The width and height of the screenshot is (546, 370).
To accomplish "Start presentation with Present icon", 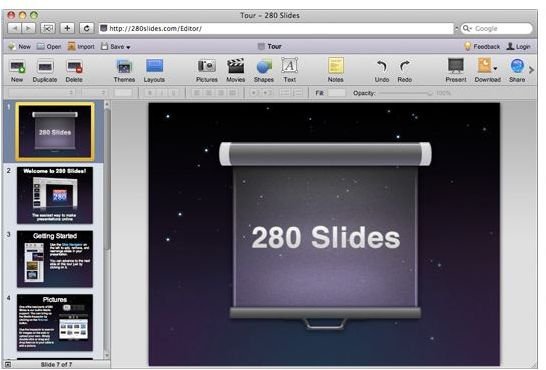I will (x=456, y=66).
